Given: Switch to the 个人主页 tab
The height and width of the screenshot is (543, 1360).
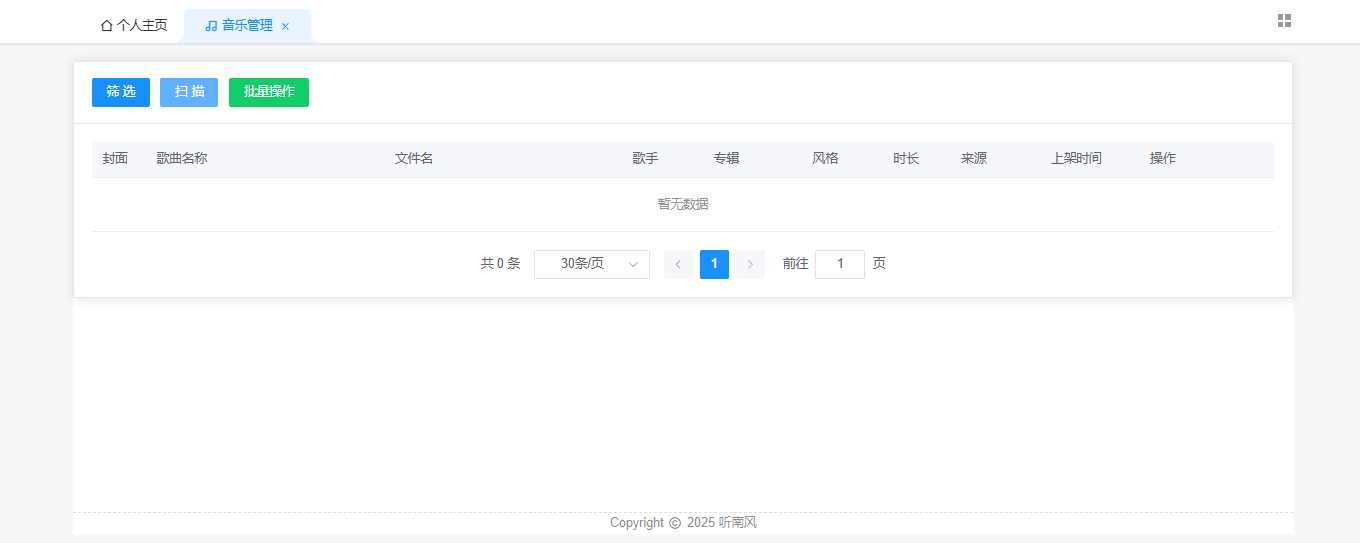Looking at the screenshot, I should pos(134,26).
